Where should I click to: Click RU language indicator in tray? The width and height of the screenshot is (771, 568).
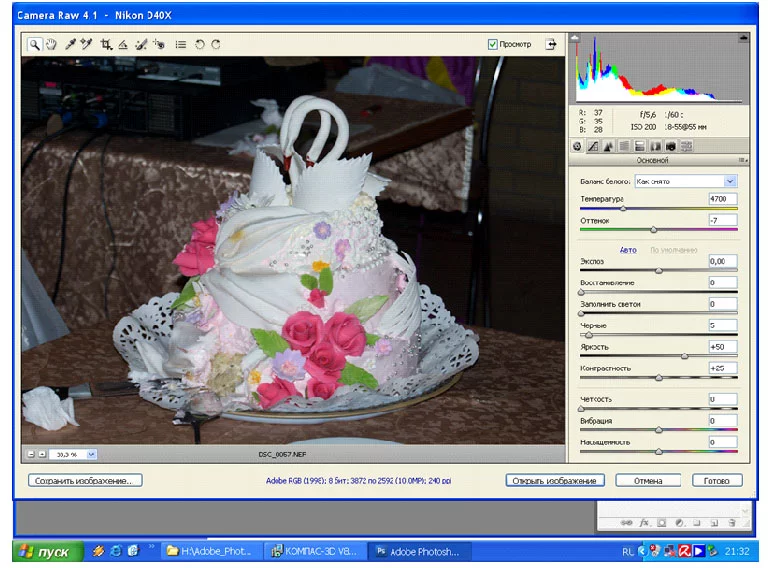628,552
